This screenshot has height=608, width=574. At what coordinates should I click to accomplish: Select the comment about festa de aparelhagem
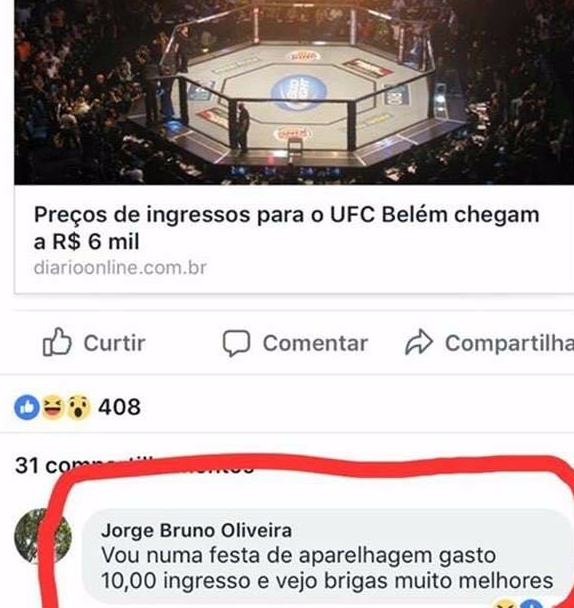click(x=327, y=568)
